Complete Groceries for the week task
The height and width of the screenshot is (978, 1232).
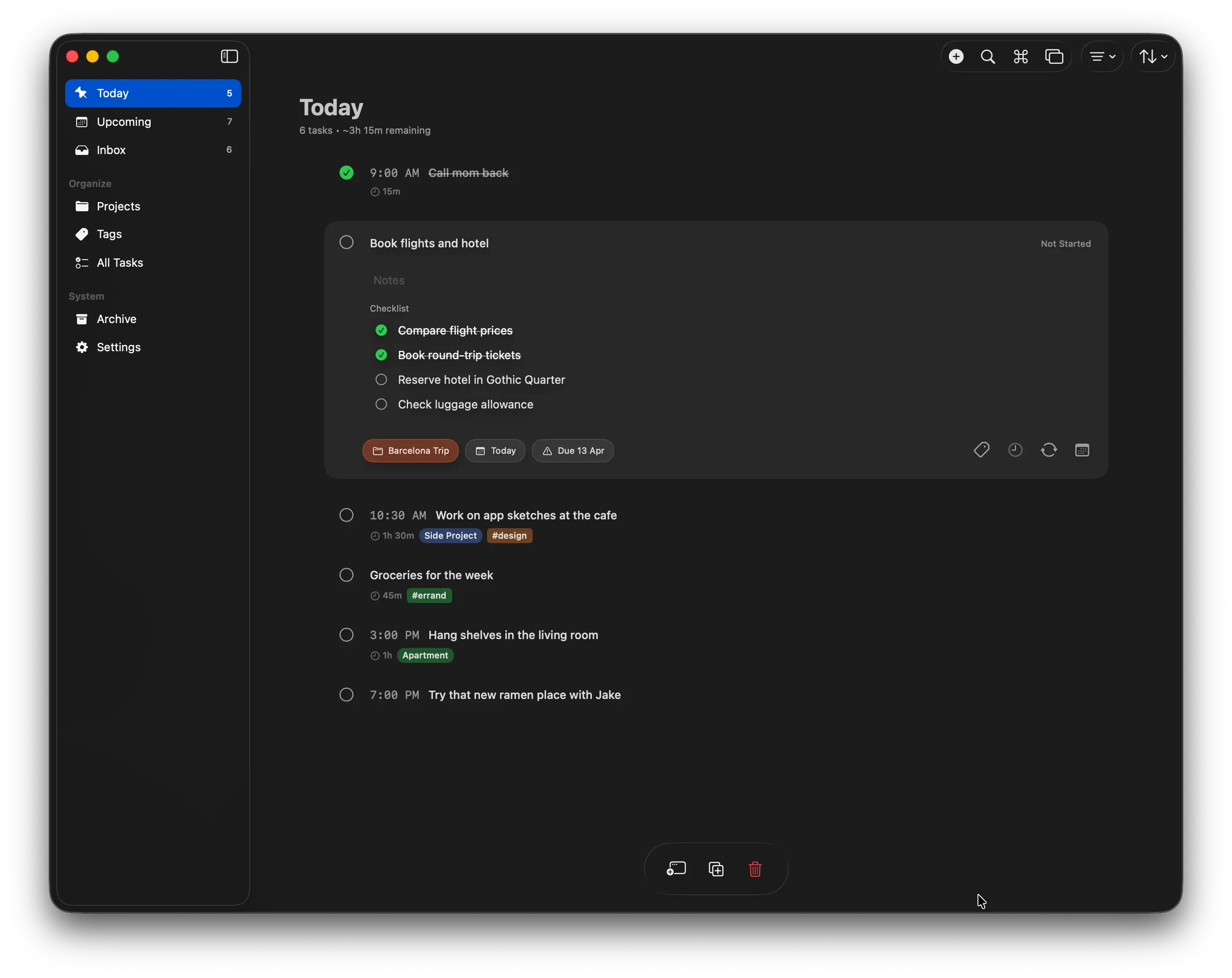(346, 575)
